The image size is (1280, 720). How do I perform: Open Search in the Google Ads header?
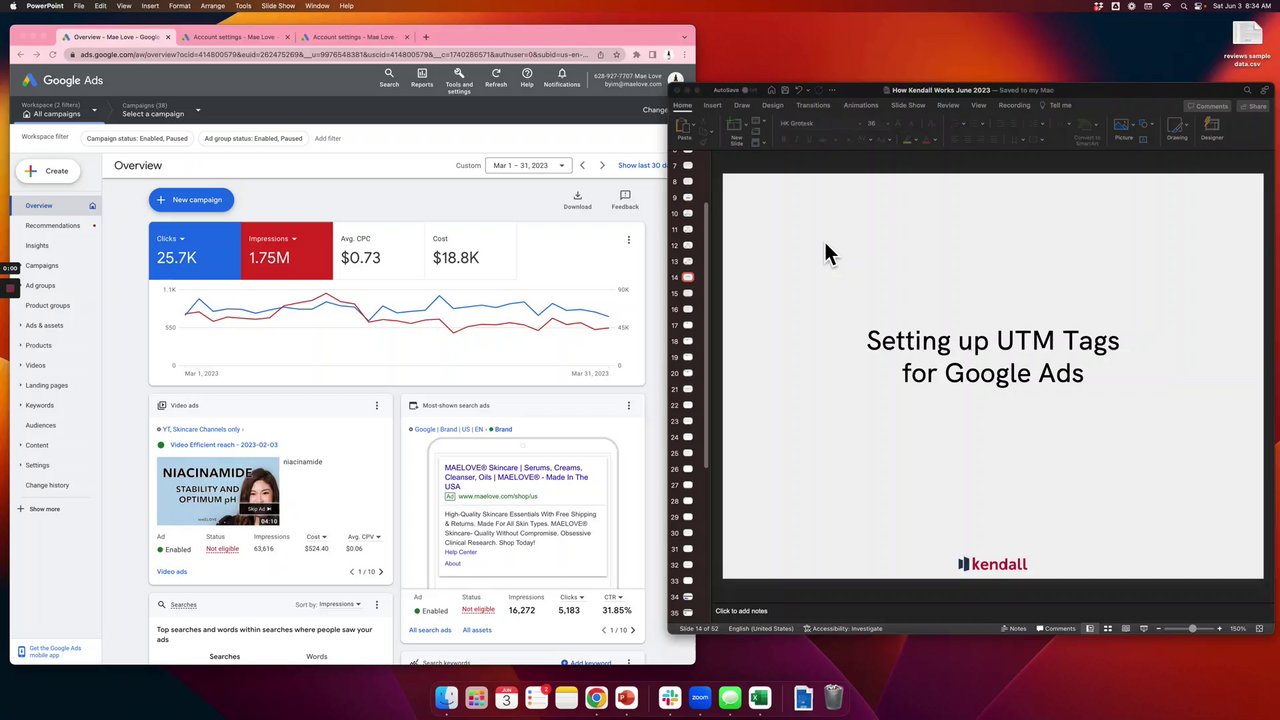(x=389, y=78)
